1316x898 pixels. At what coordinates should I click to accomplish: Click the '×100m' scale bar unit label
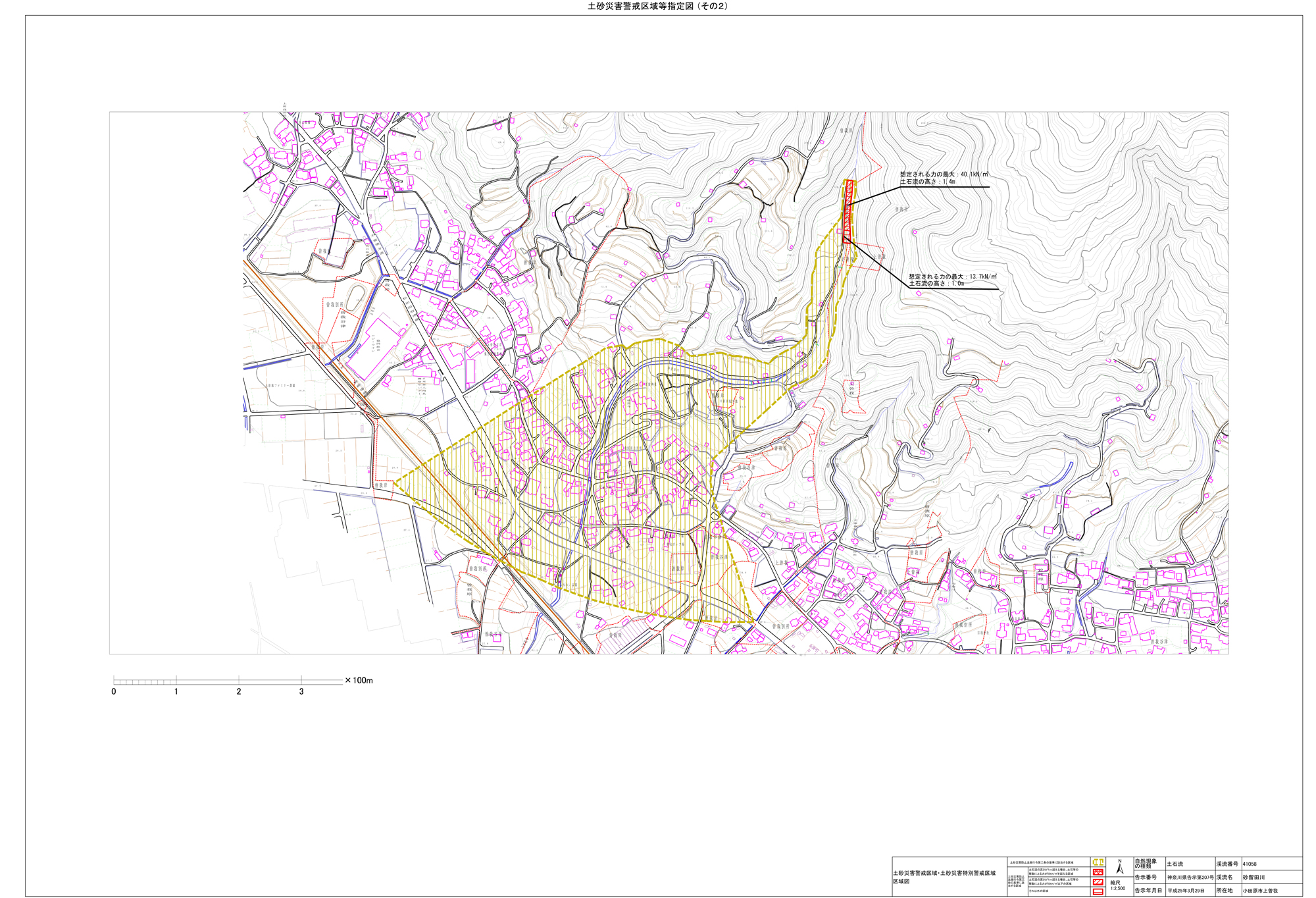[359, 680]
